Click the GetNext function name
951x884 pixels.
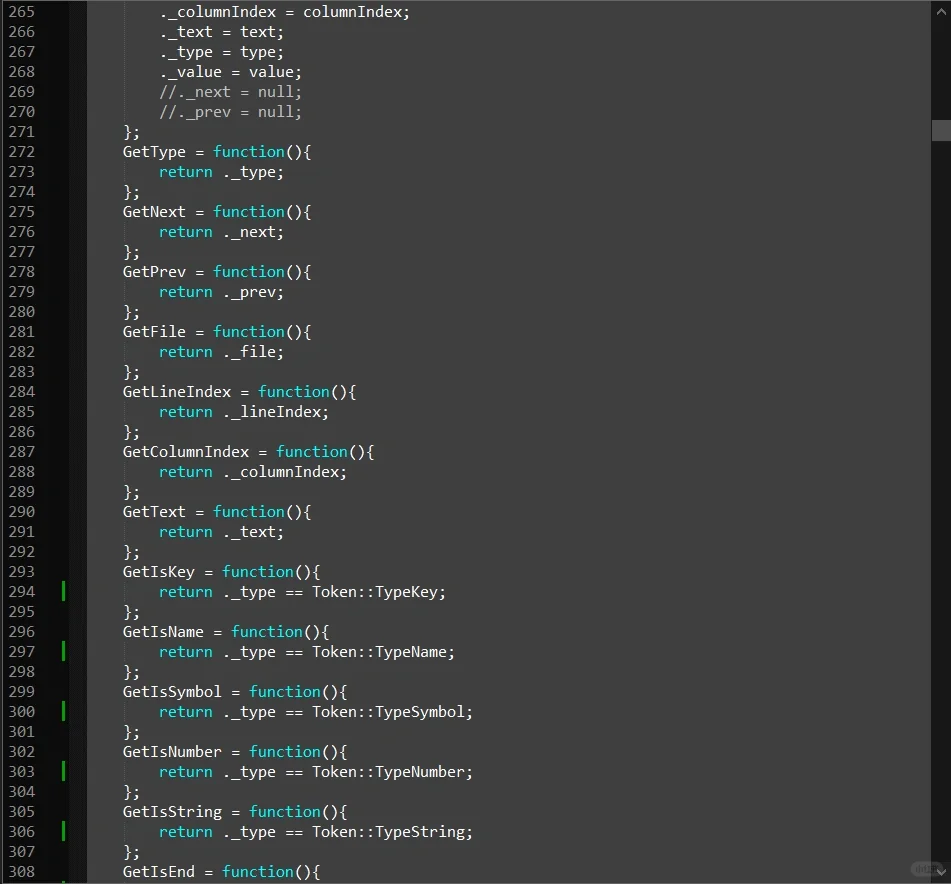pos(154,212)
